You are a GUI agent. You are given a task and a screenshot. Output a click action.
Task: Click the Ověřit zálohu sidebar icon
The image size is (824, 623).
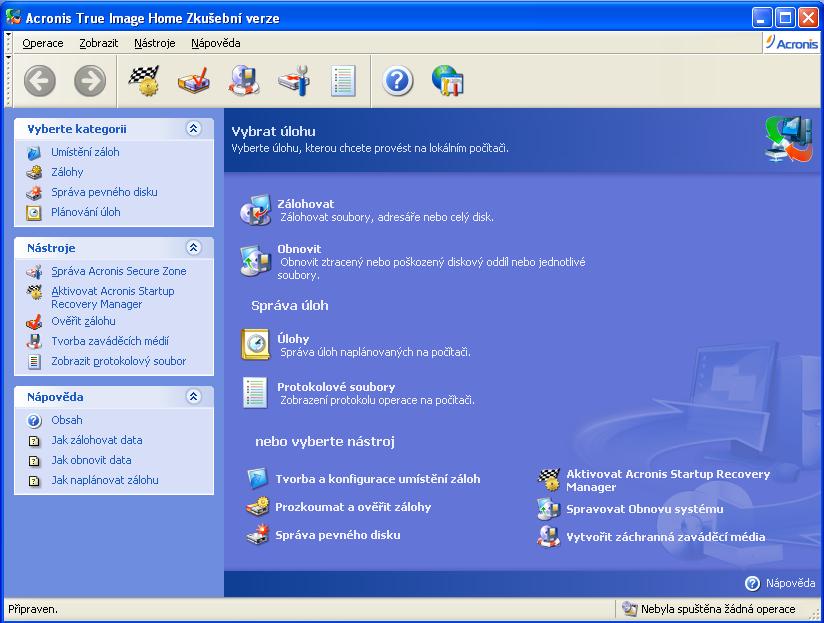pos(34,321)
